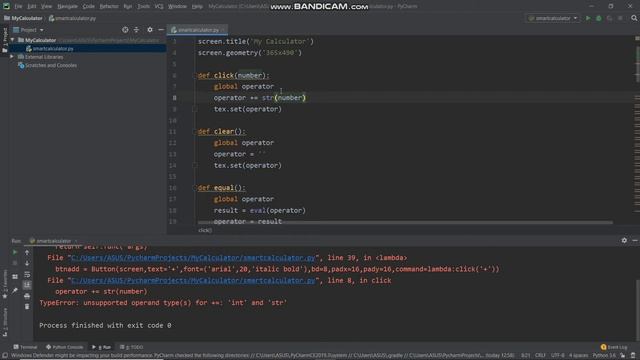
Task: Click the up arrow in Run console toolbar
Action: [x=27, y=253]
